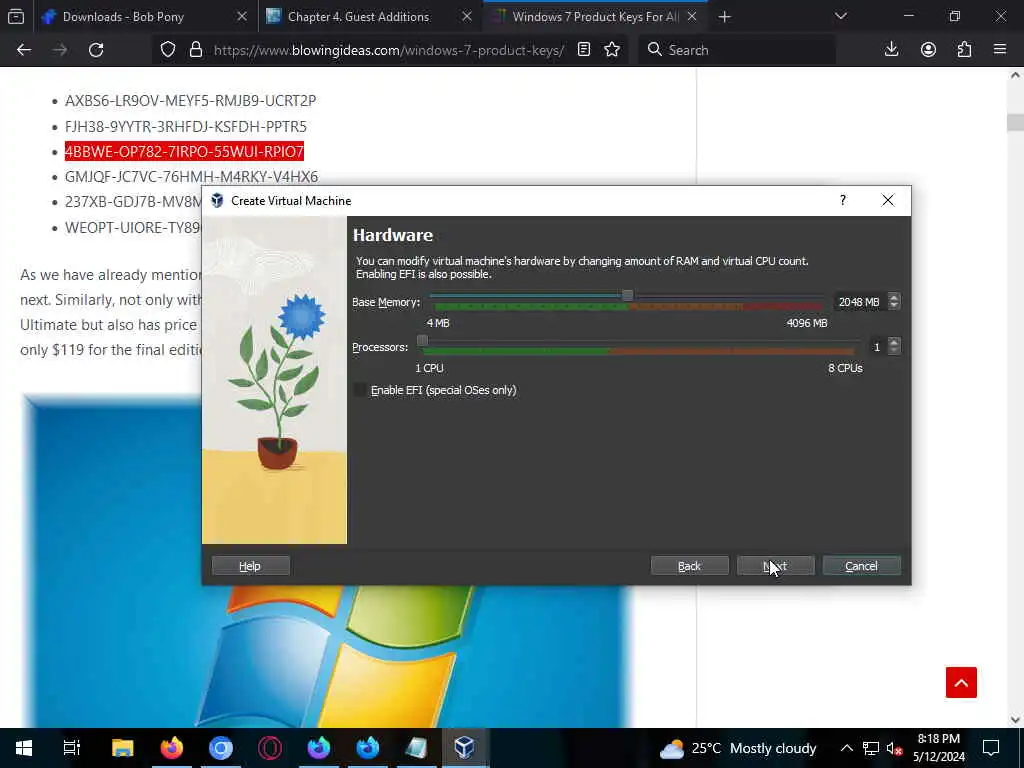Reload the page in Firefox

click(x=96, y=50)
